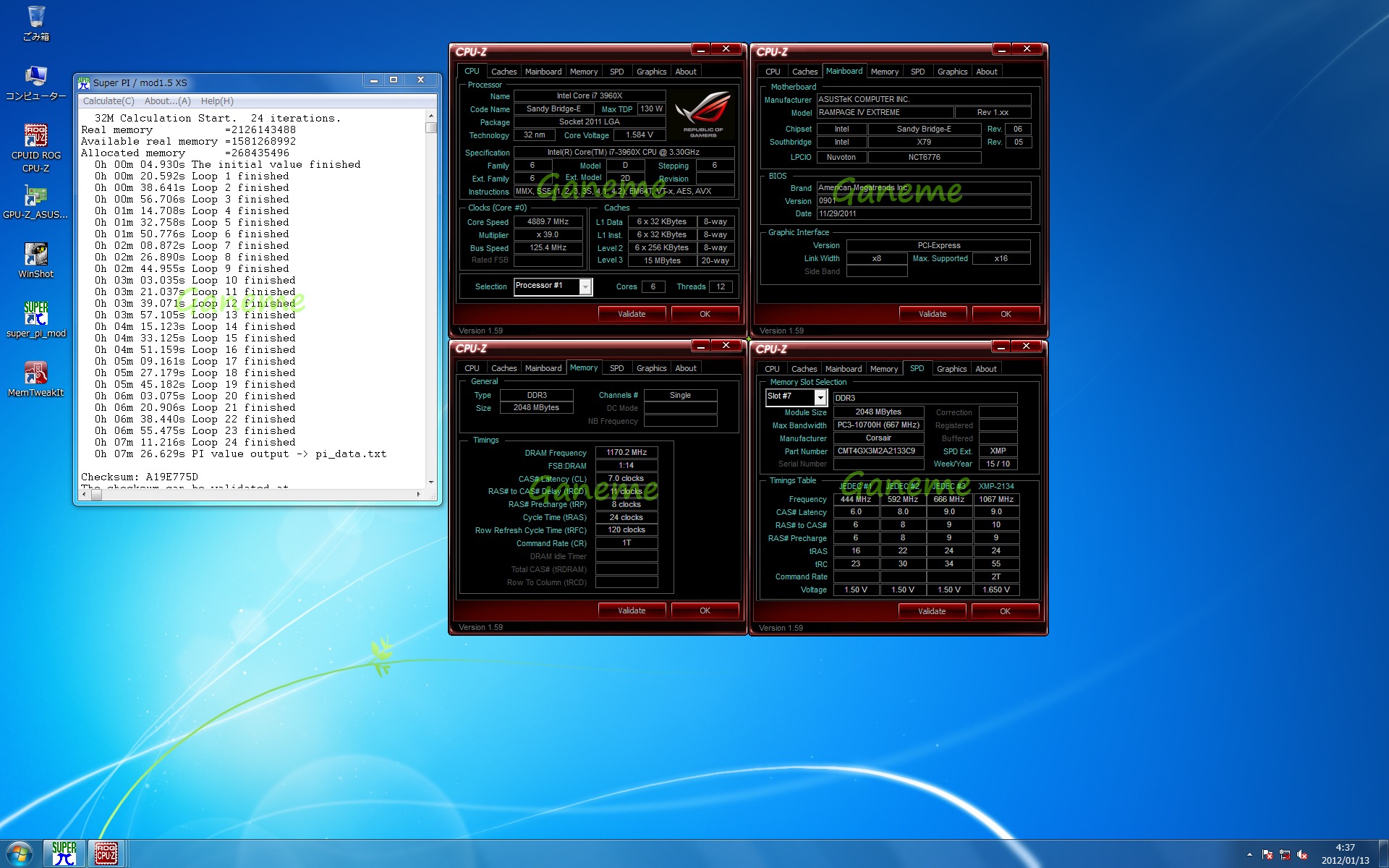
Task: Click OK in the Mainboard window
Action: [1006, 314]
